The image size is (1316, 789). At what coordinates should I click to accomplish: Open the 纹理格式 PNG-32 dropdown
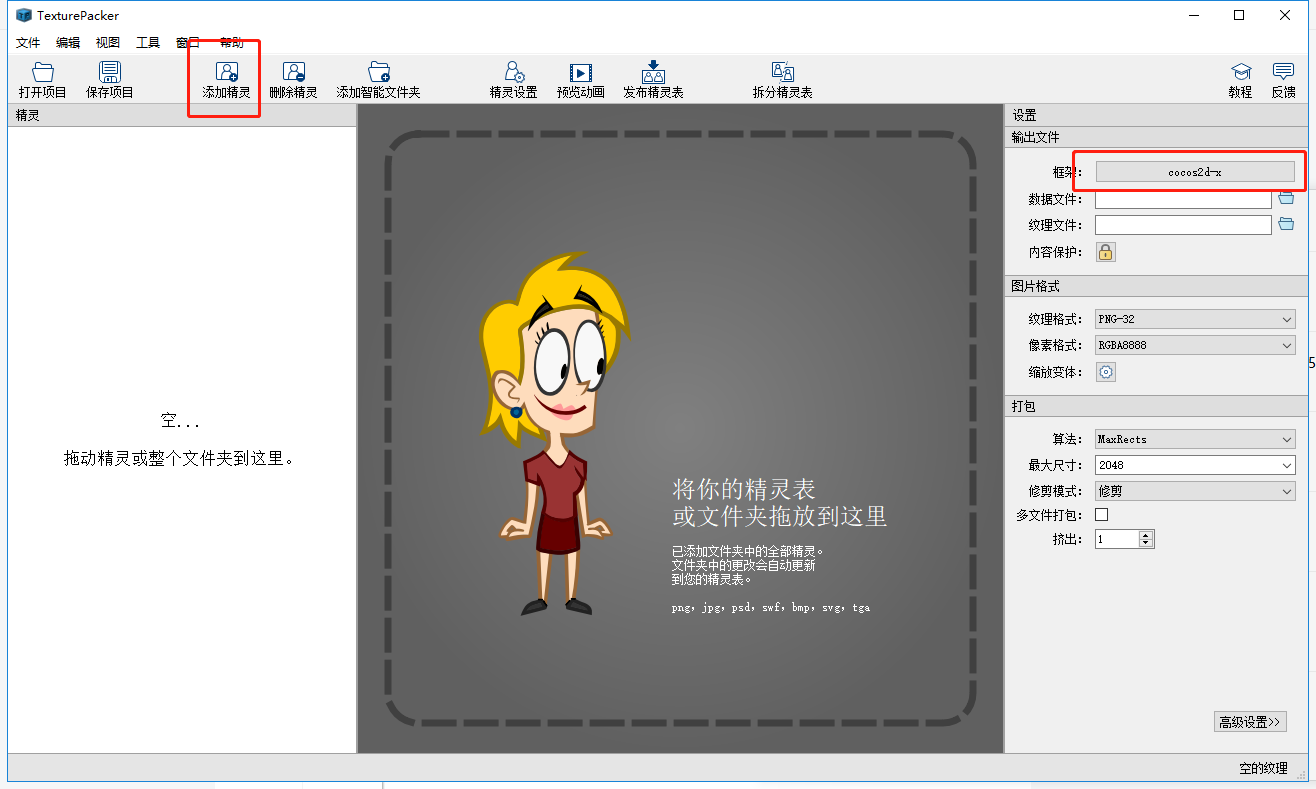1194,318
